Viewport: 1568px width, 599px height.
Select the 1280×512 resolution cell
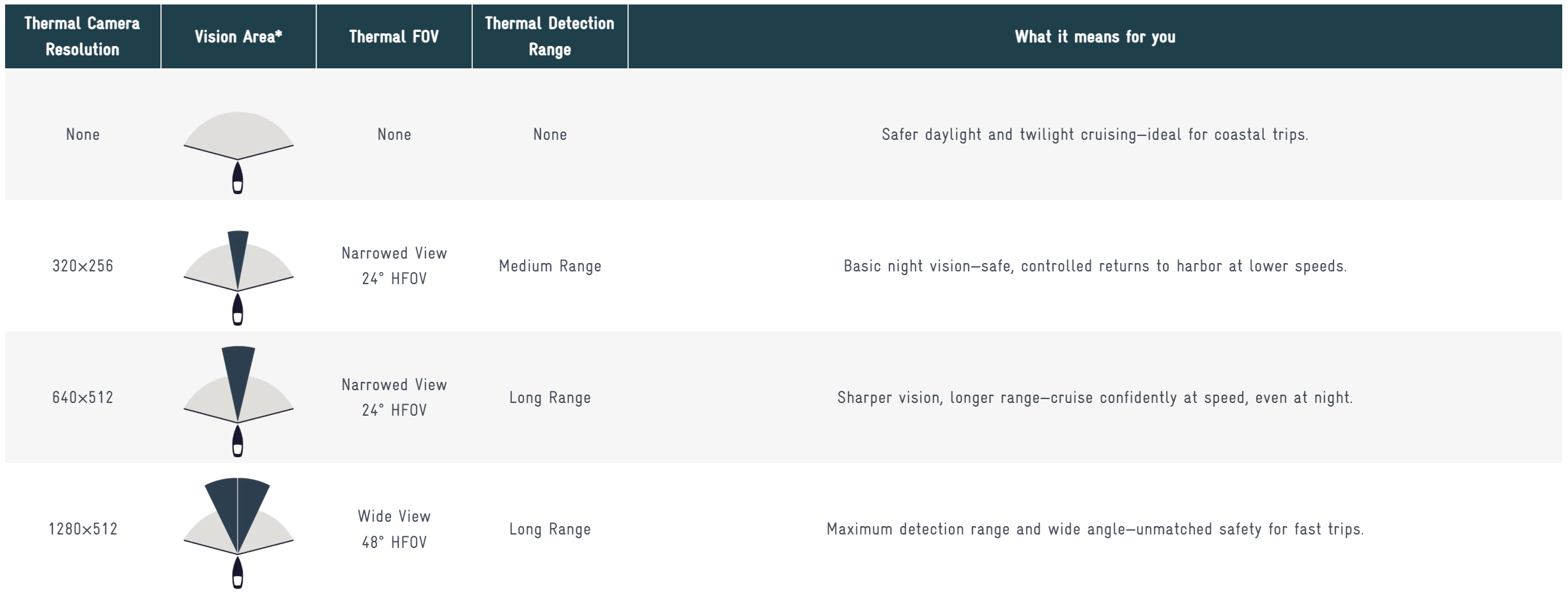click(x=82, y=529)
